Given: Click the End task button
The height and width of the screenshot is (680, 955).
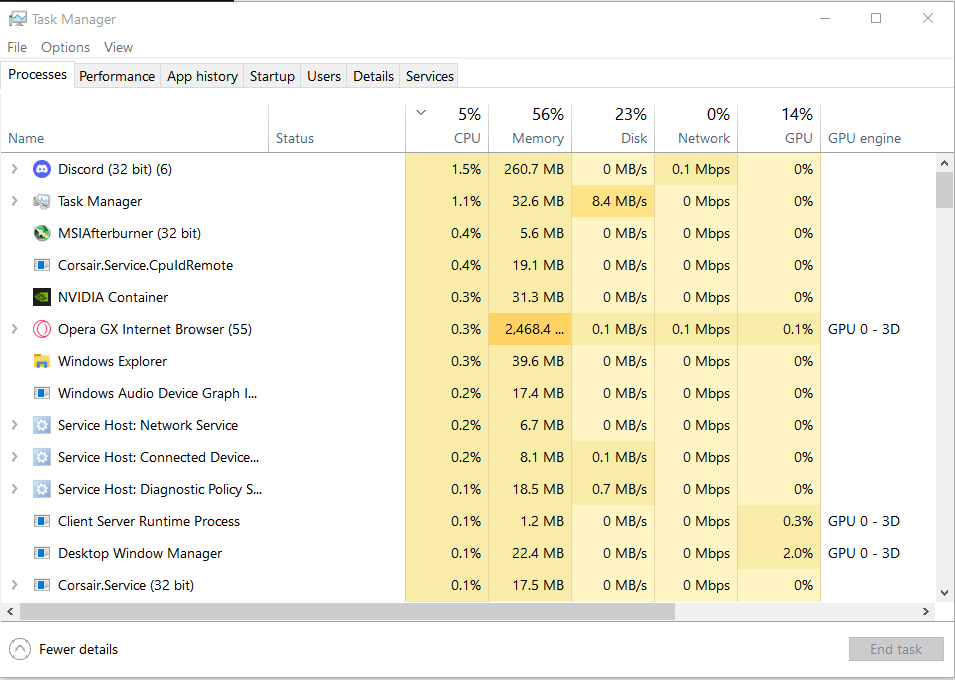Looking at the screenshot, I should click(x=896, y=650).
